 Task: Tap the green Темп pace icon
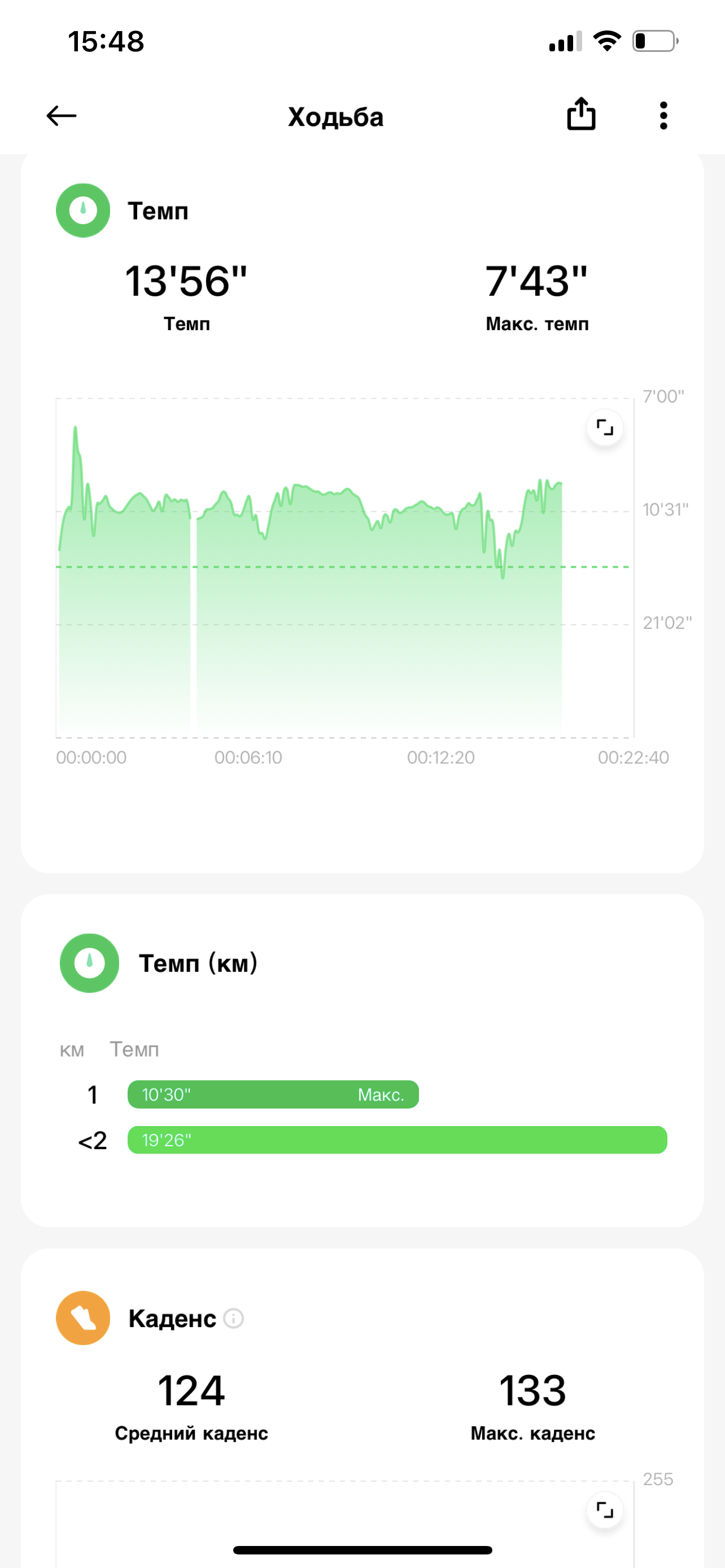[83, 211]
